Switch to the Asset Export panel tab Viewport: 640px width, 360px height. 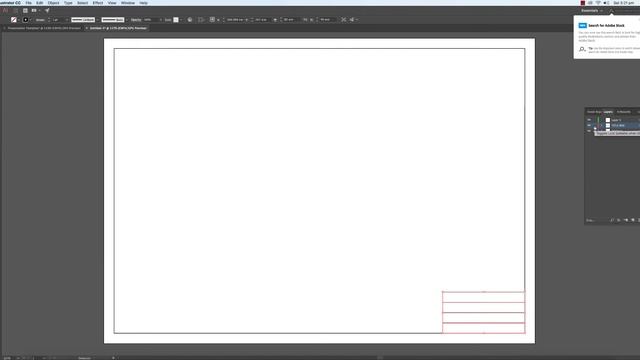coord(594,112)
